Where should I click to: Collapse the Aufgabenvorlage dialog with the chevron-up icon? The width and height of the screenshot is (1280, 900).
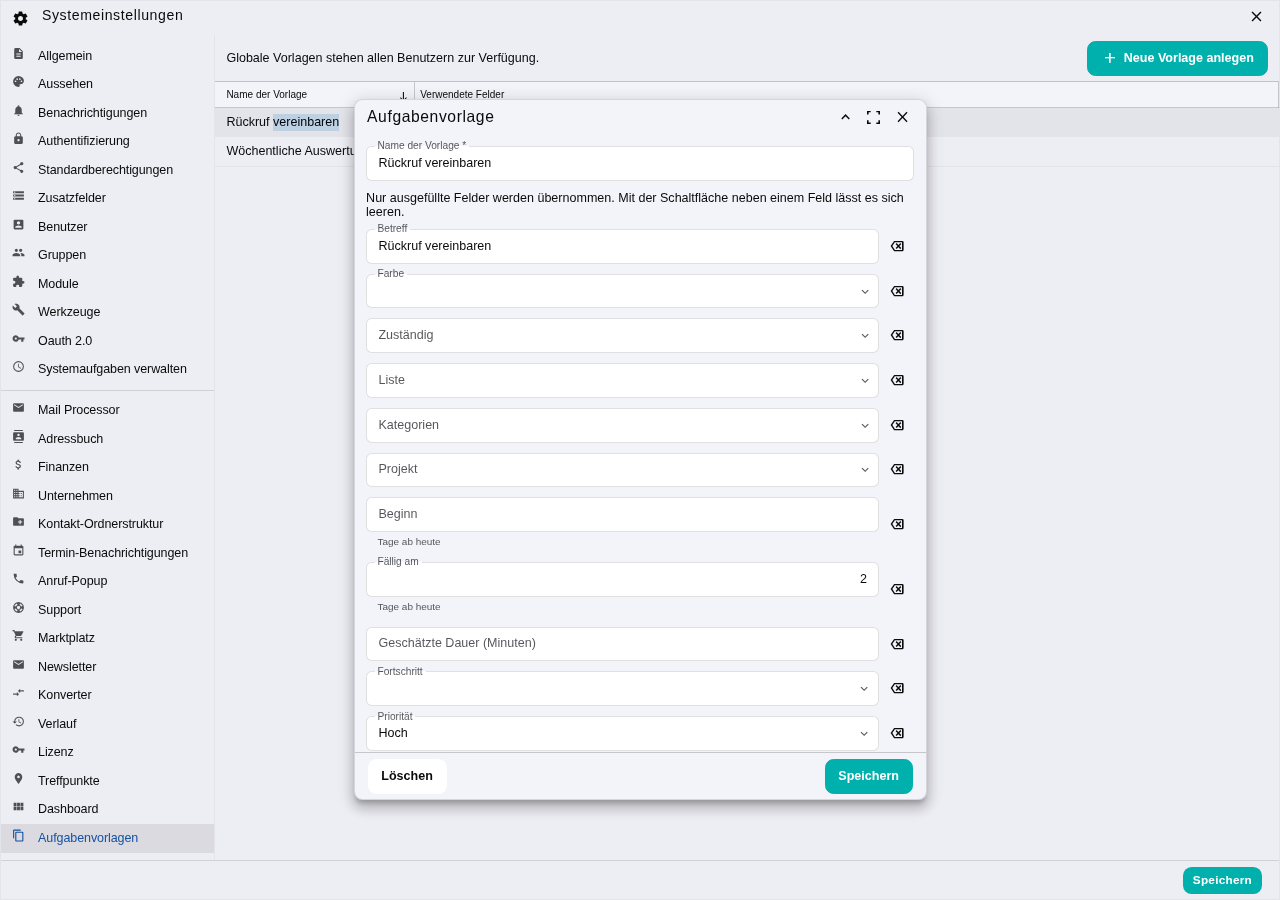click(845, 117)
